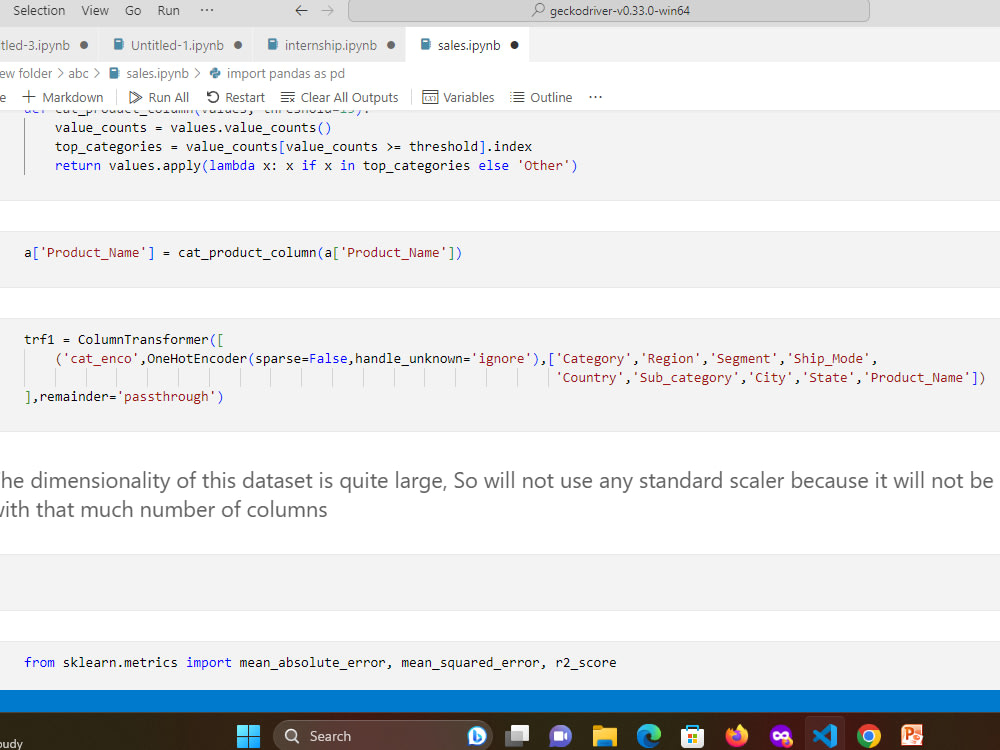Image resolution: width=1000 pixels, height=750 pixels.
Task: Click the Restart circular arrow icon
Action: click(213, 97)
